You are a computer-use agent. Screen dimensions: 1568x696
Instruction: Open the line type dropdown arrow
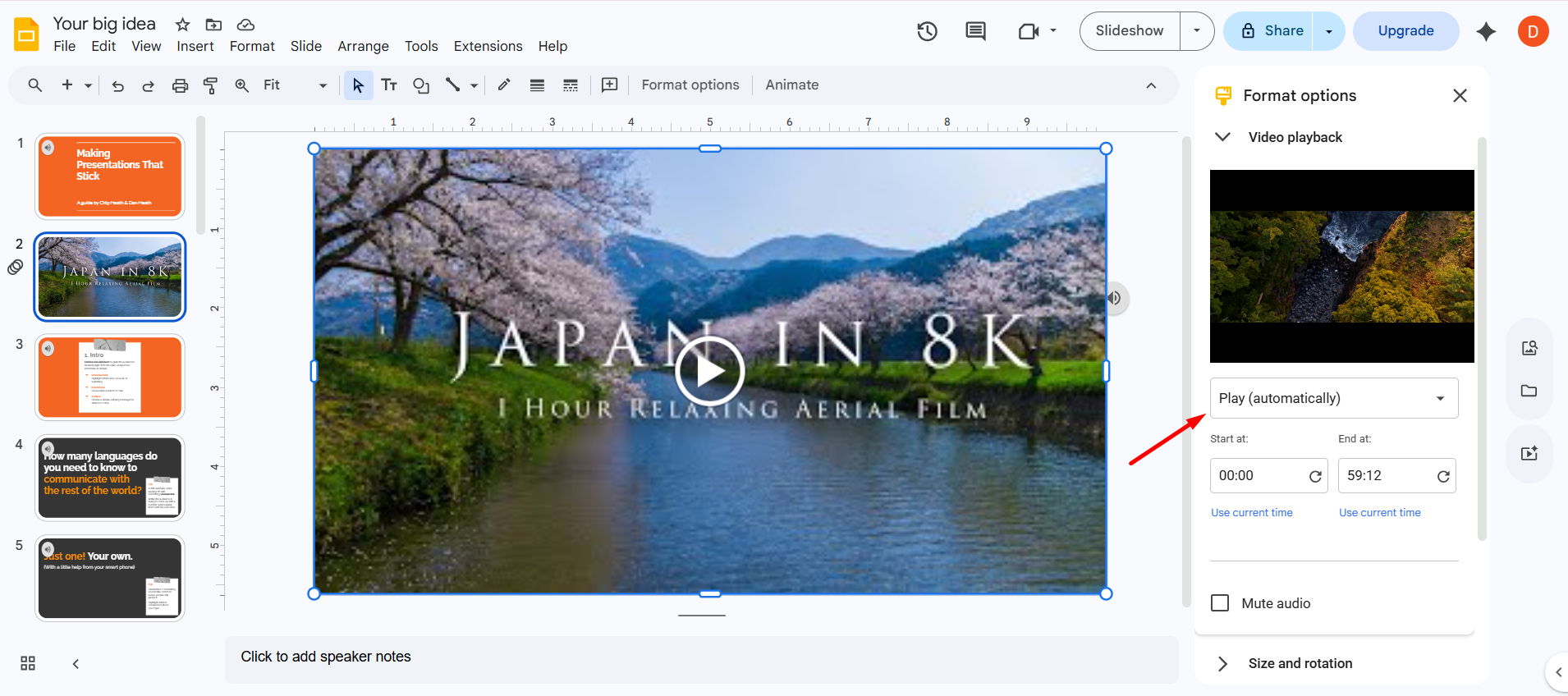point(474,85)
